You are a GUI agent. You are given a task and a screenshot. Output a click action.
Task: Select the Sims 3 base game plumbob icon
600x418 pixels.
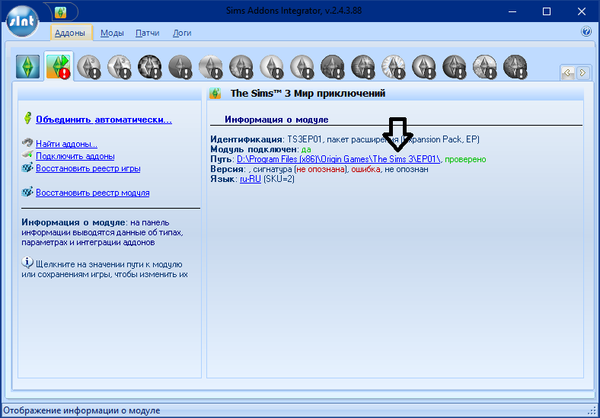[x=28, y=67]
